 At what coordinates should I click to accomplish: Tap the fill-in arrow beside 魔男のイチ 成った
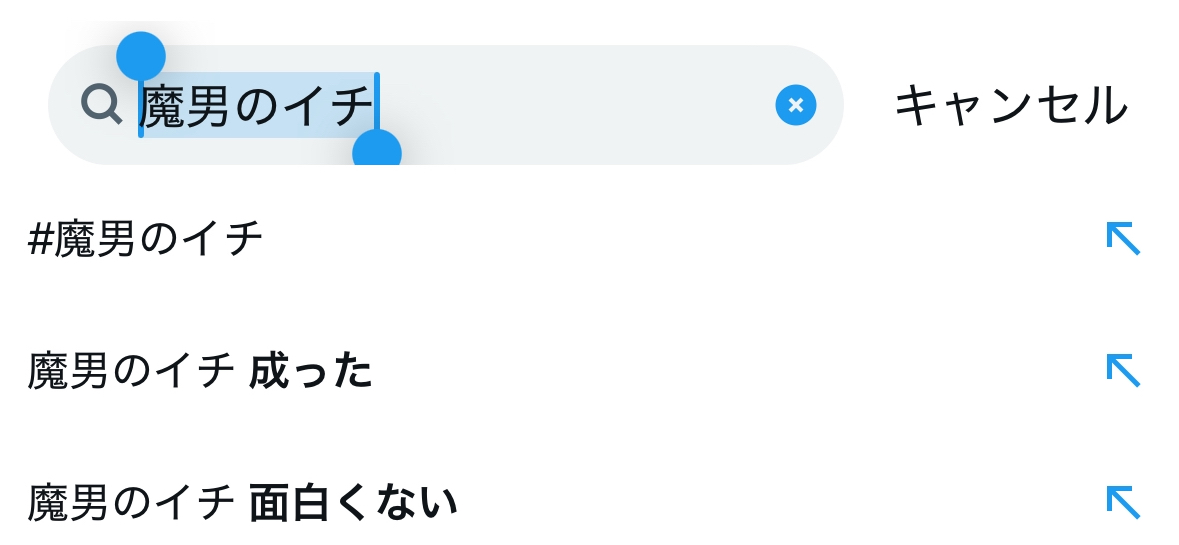[x=1122, y=371]
